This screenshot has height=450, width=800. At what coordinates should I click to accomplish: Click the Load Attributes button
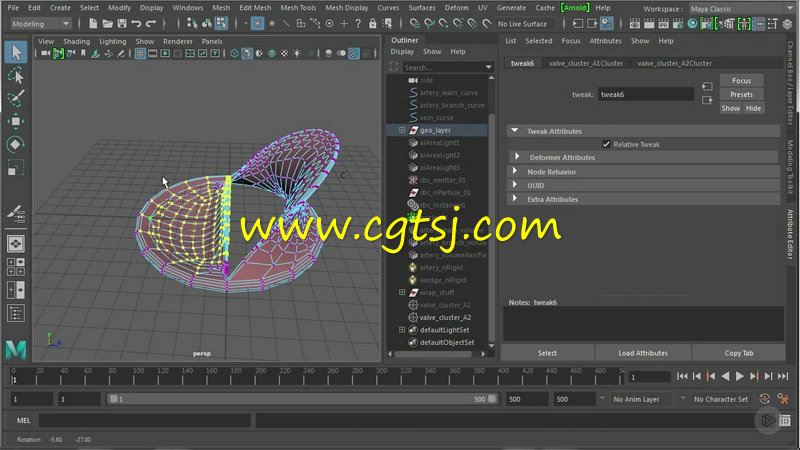pyautogui.click(x=643, y=353)
